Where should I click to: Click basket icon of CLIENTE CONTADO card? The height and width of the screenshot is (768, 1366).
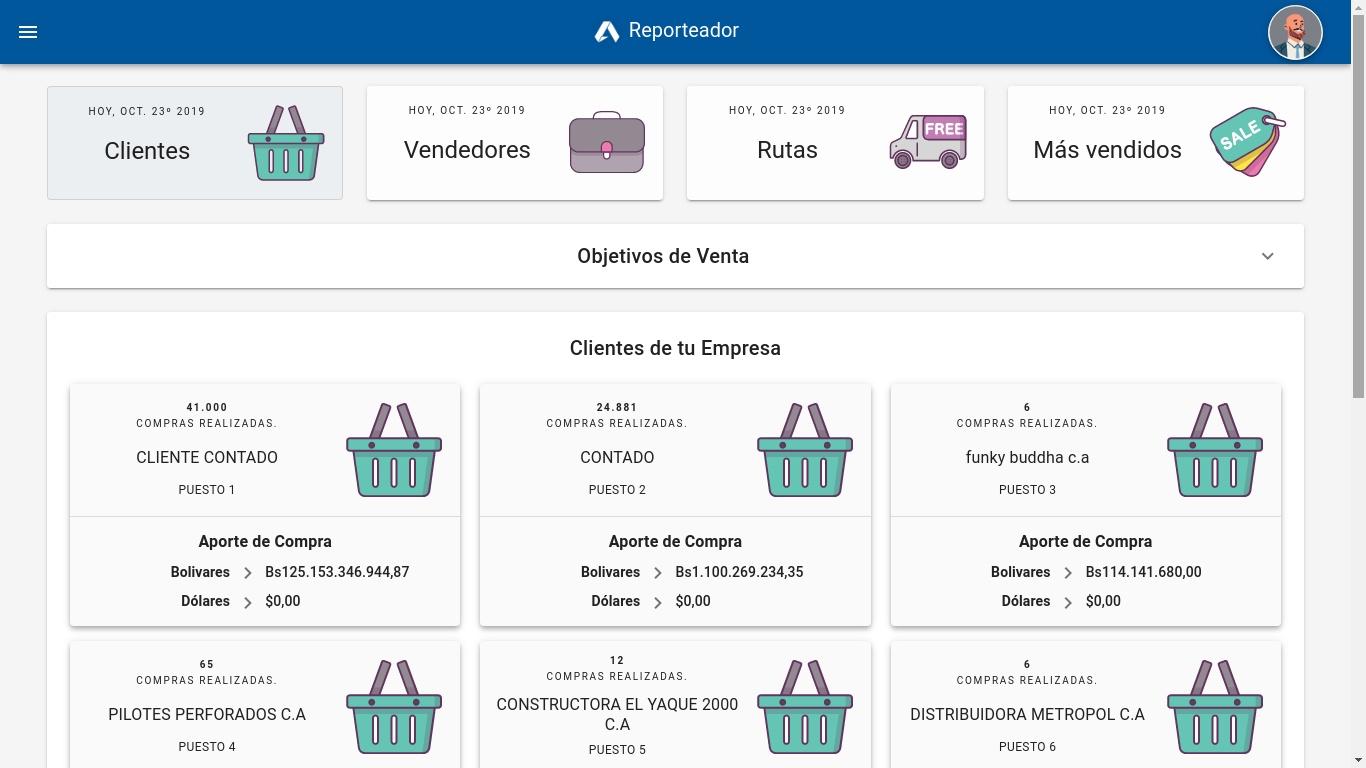(x=394, y=450)
